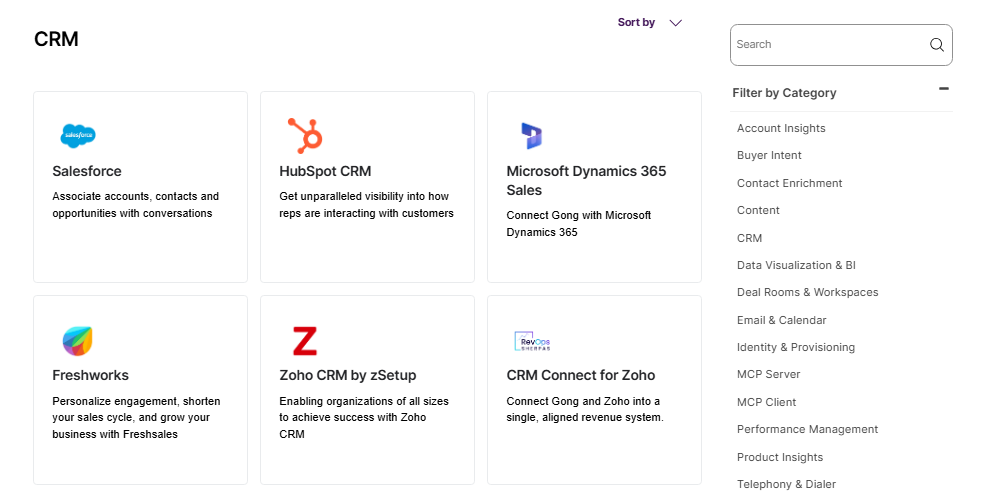Image resolution: width=1000 pixels, height=492 pixels.
Task: Focus the Search input field
Action: 841,45
